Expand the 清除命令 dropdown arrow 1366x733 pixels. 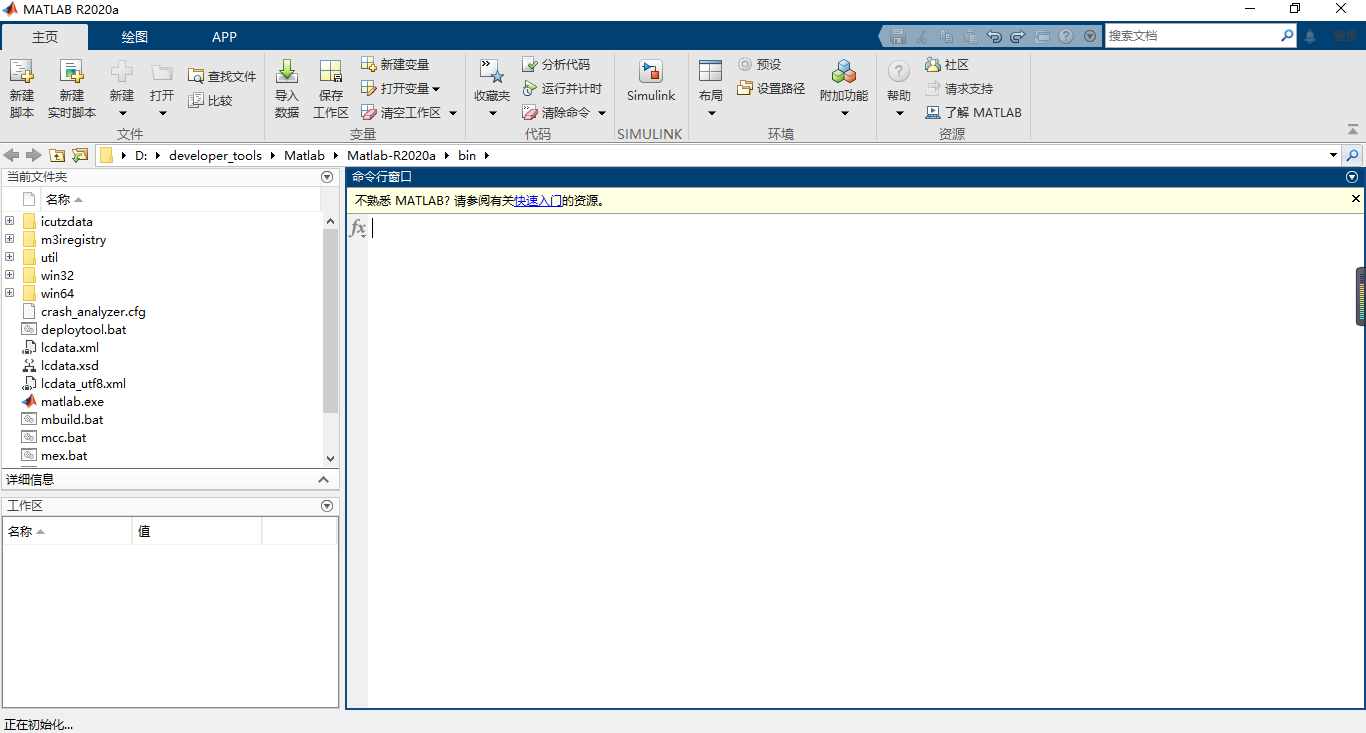602,113
